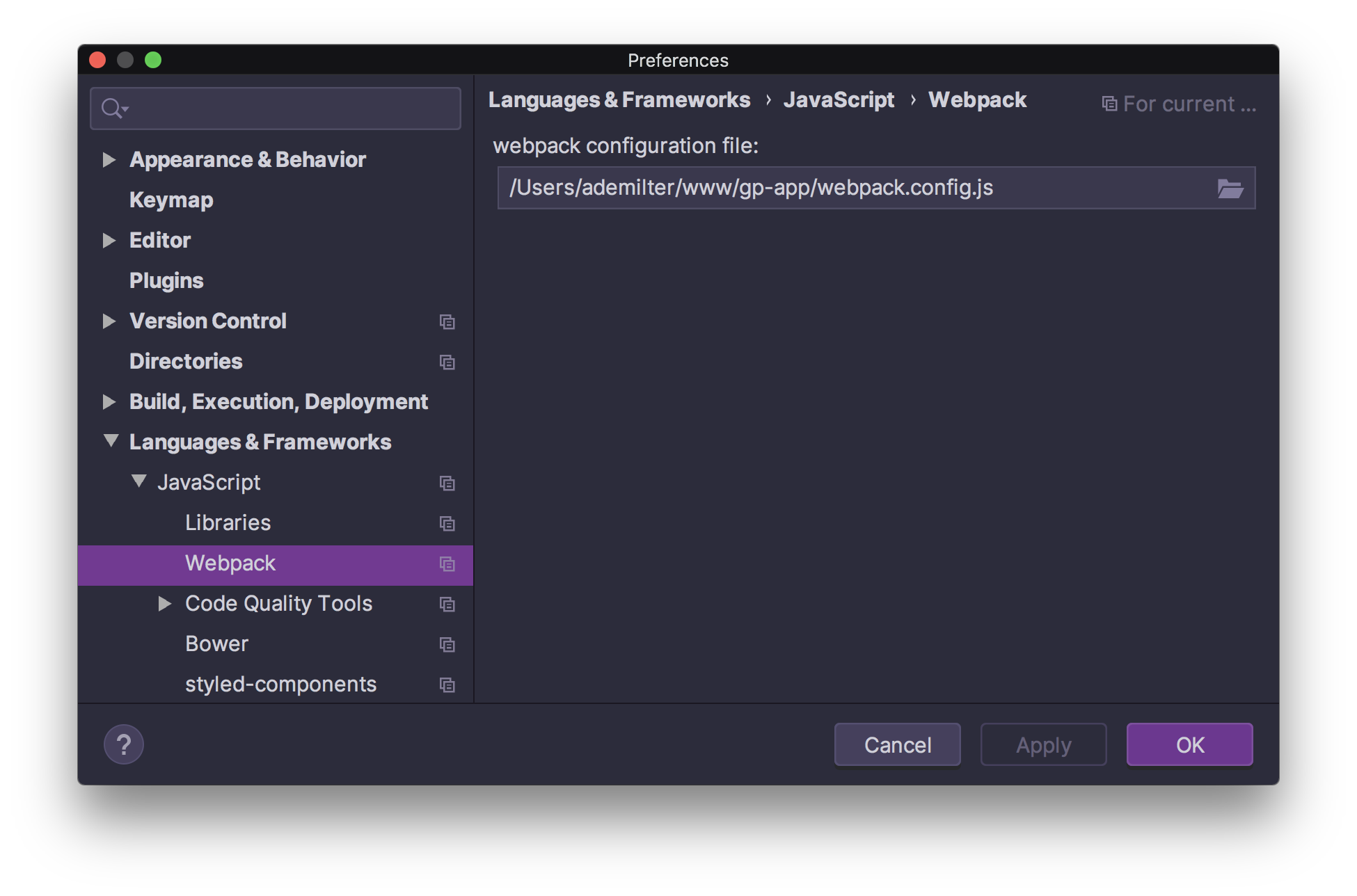
Task: Select Plugins in the settings tree
Action: (x=166, y=281)
